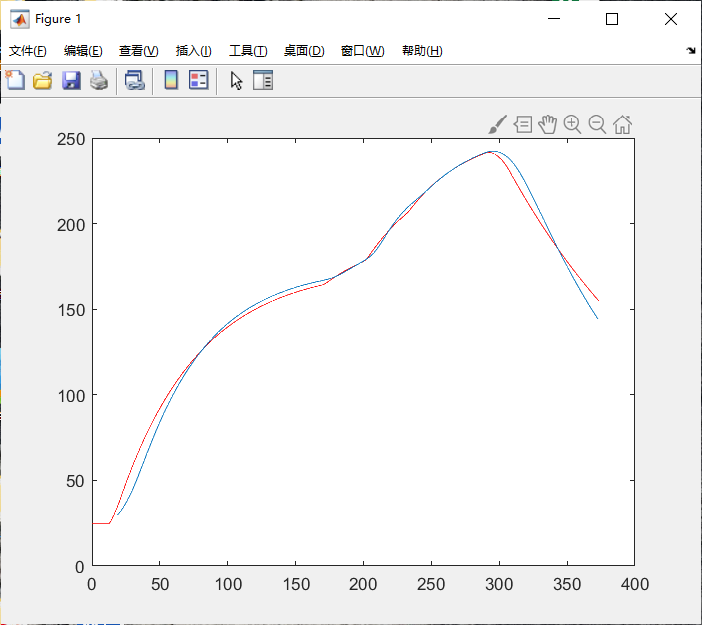This screenshot has width=702, height=625.
Task: Open a file with the folder icon
Action: [43, 81]
